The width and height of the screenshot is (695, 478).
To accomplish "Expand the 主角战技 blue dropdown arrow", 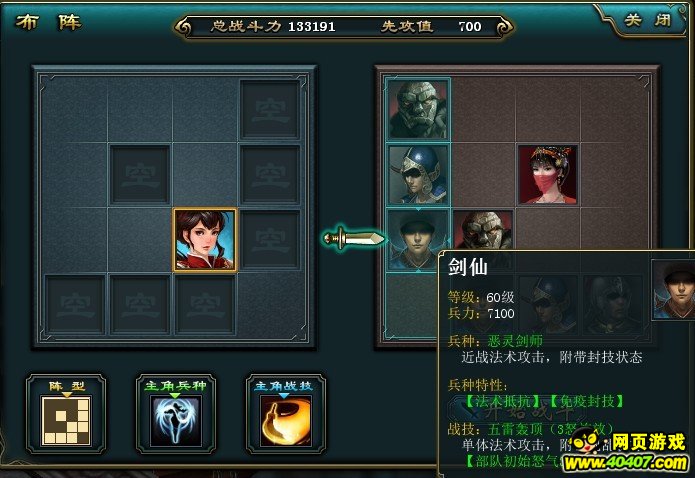I will [284, 395].
